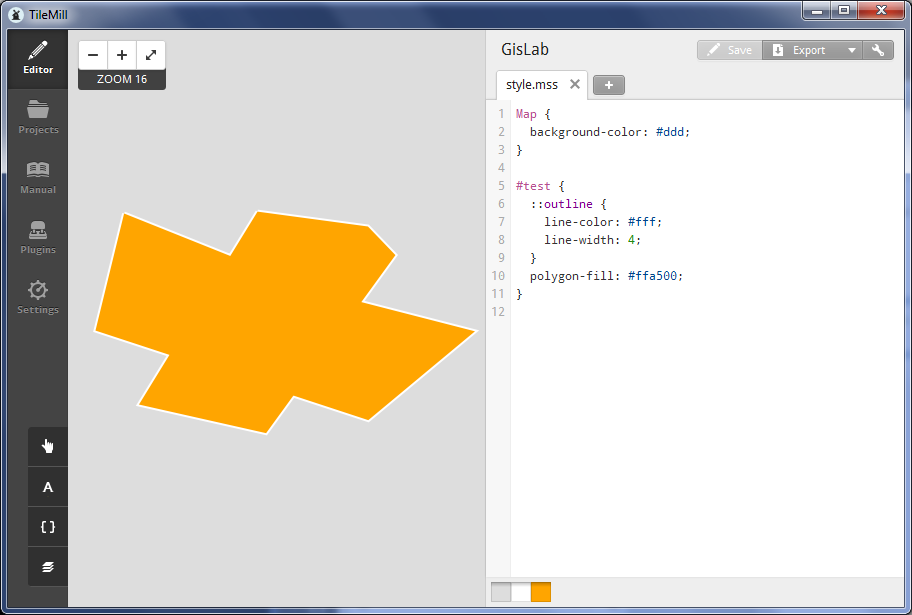
Task: Add a new stylesheet tab
Action: click(608, 85)
